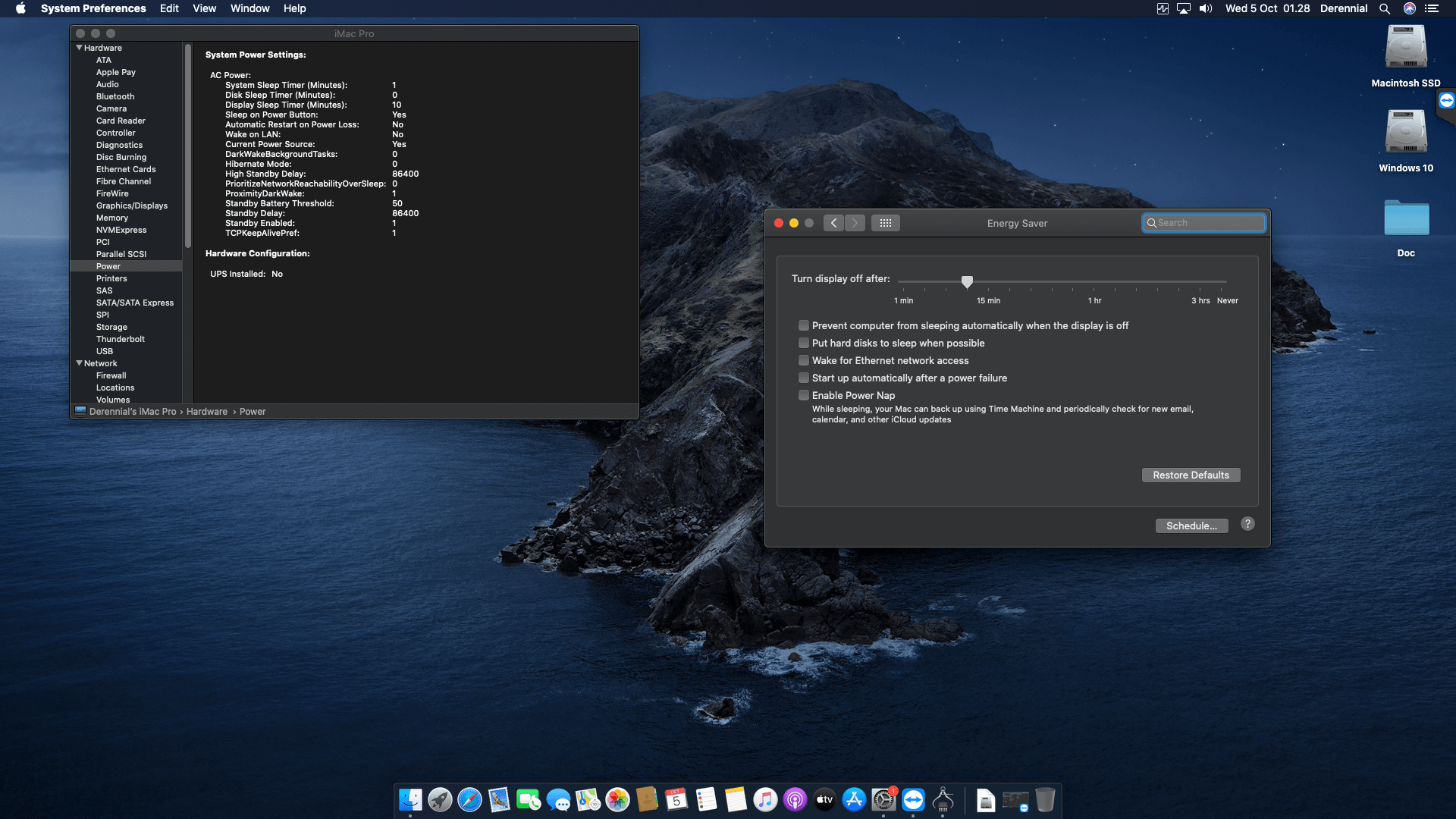The height and width of the screenshot is (819, 1456).
Task: Click the help question mark in Energy Saver
Action: [1247, 523]
